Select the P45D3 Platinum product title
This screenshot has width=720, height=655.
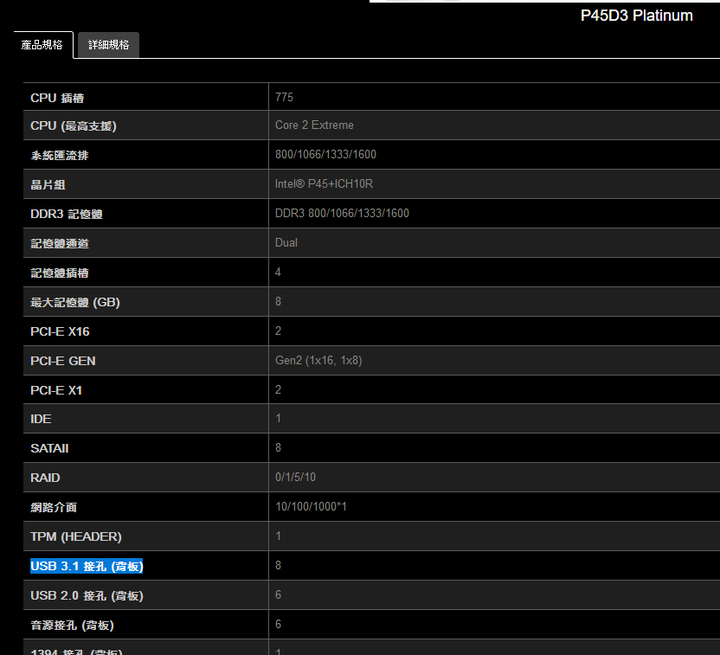point(636,16)
